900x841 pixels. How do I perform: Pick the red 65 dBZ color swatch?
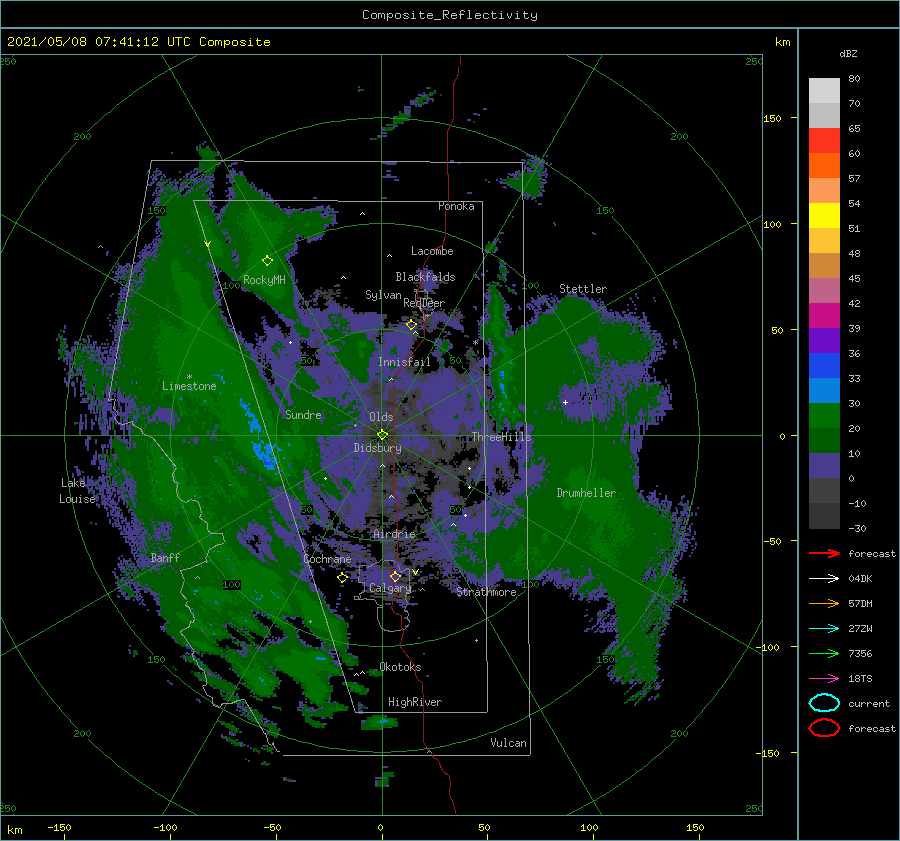coord(824,141)
